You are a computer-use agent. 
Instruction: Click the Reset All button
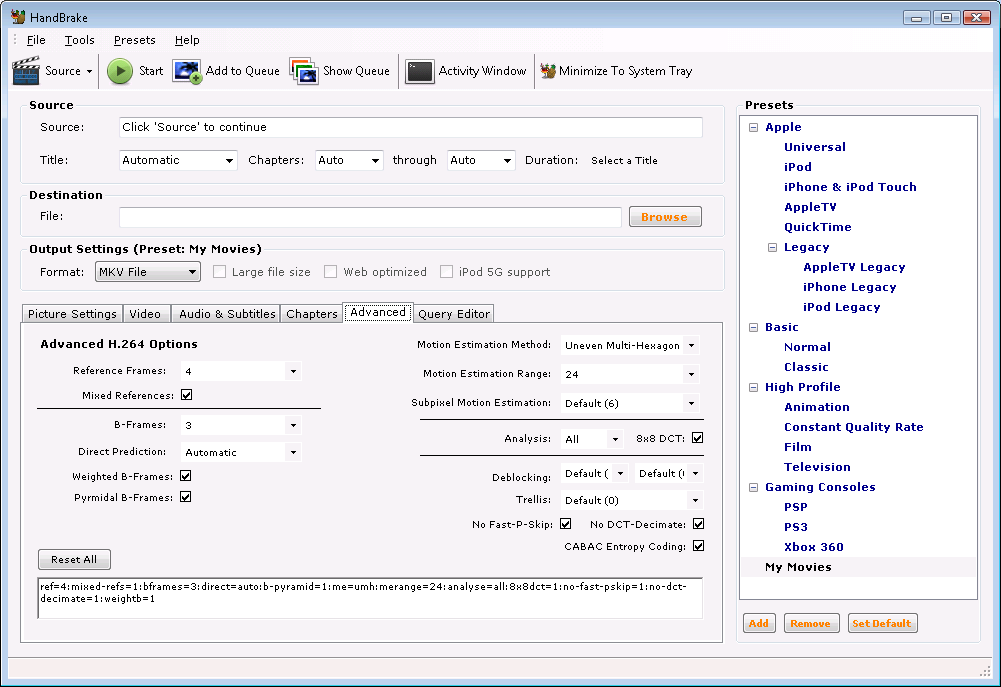point(74,559)
